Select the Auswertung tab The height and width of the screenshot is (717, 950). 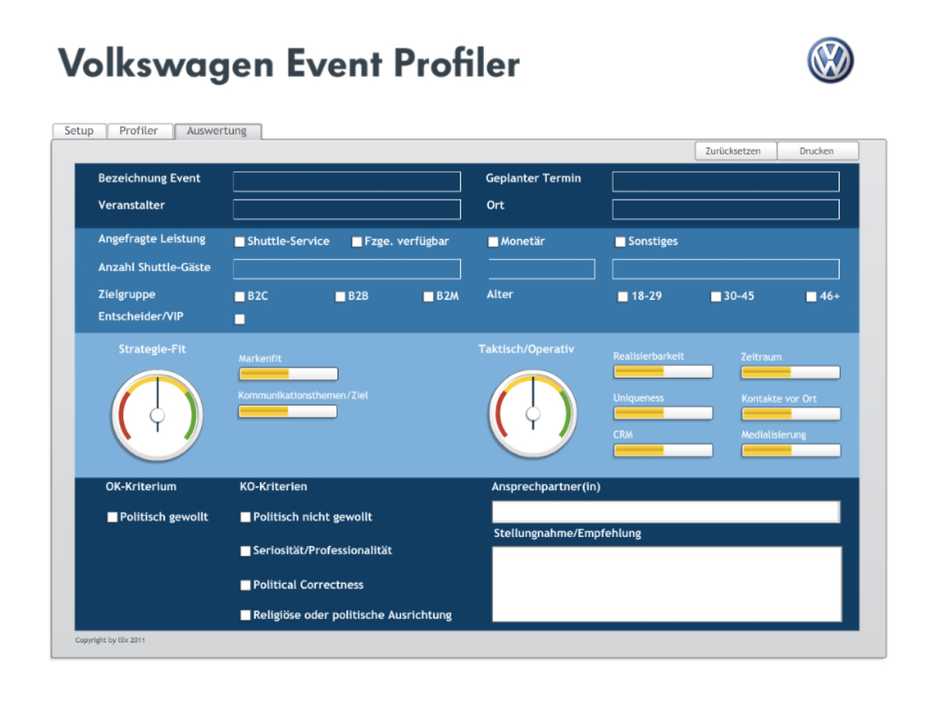click(218, 131)
